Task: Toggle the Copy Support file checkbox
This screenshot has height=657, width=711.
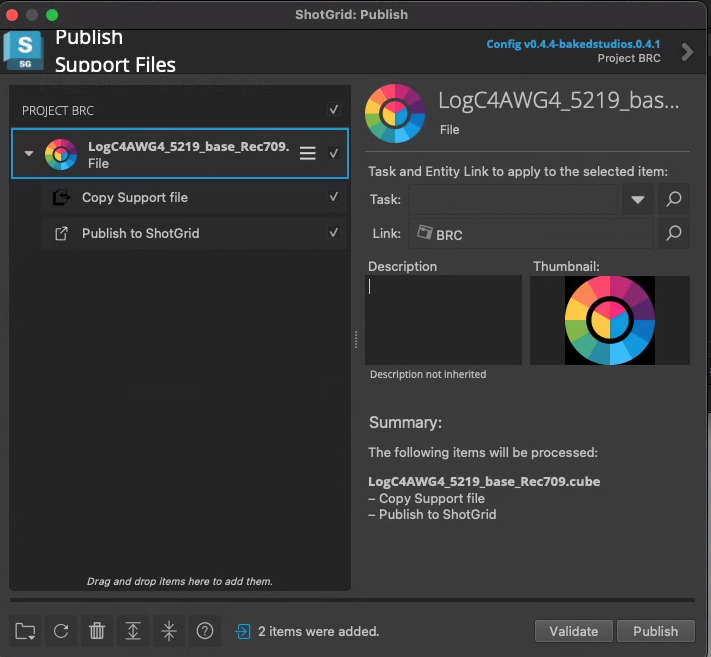Action: [x=334, y=197]
